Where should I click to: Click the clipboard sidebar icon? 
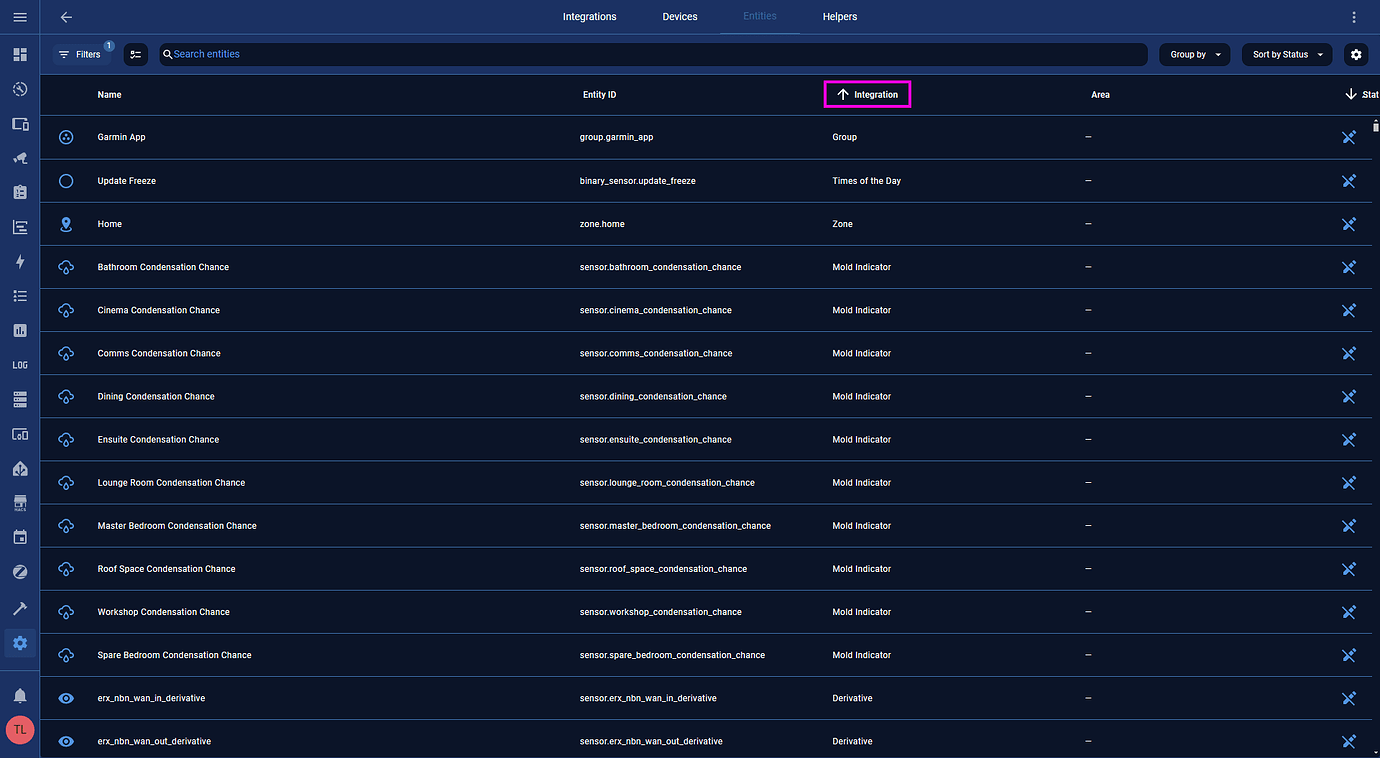(x=20, y=192)
